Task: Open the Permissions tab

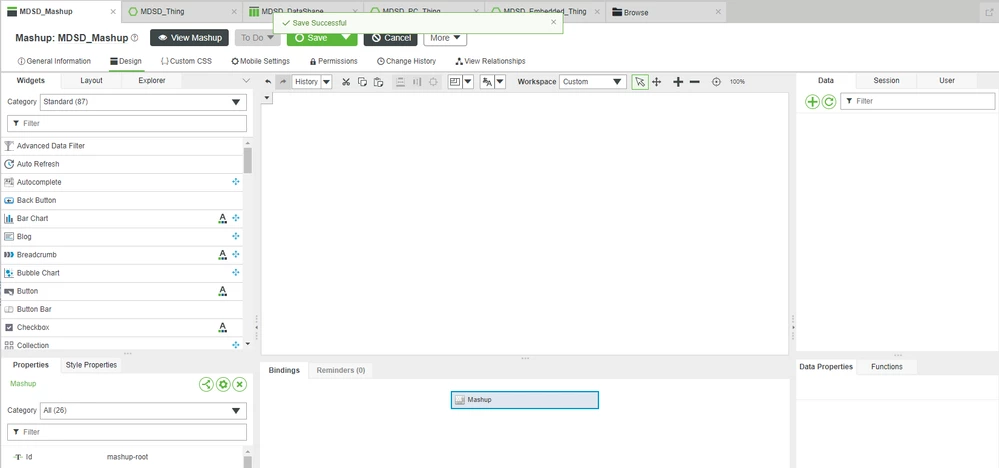Action: point(333,61)
